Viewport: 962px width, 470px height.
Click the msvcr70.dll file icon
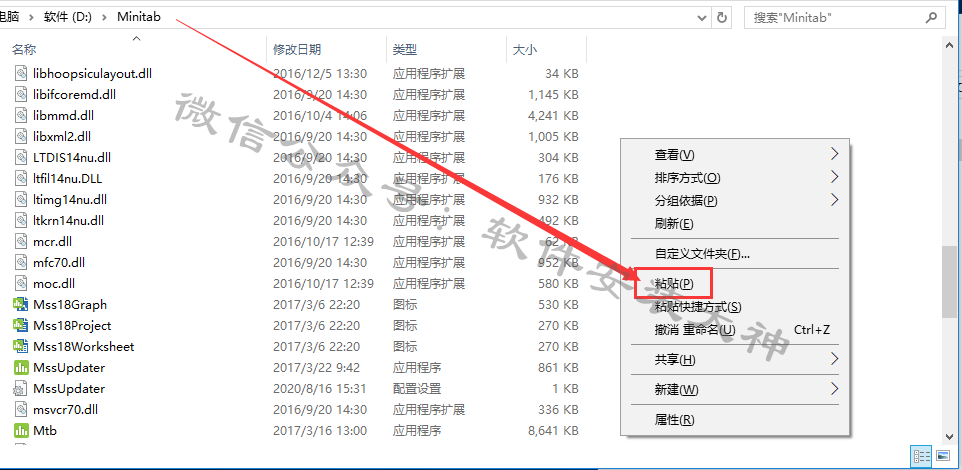(x=21, y=409)
